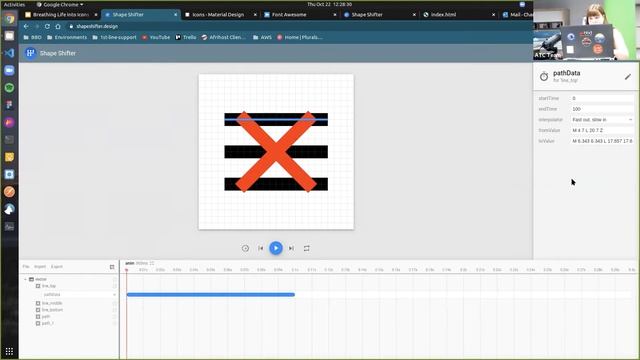
Task: Open Files manager from the dock
Action: [9, 36]
